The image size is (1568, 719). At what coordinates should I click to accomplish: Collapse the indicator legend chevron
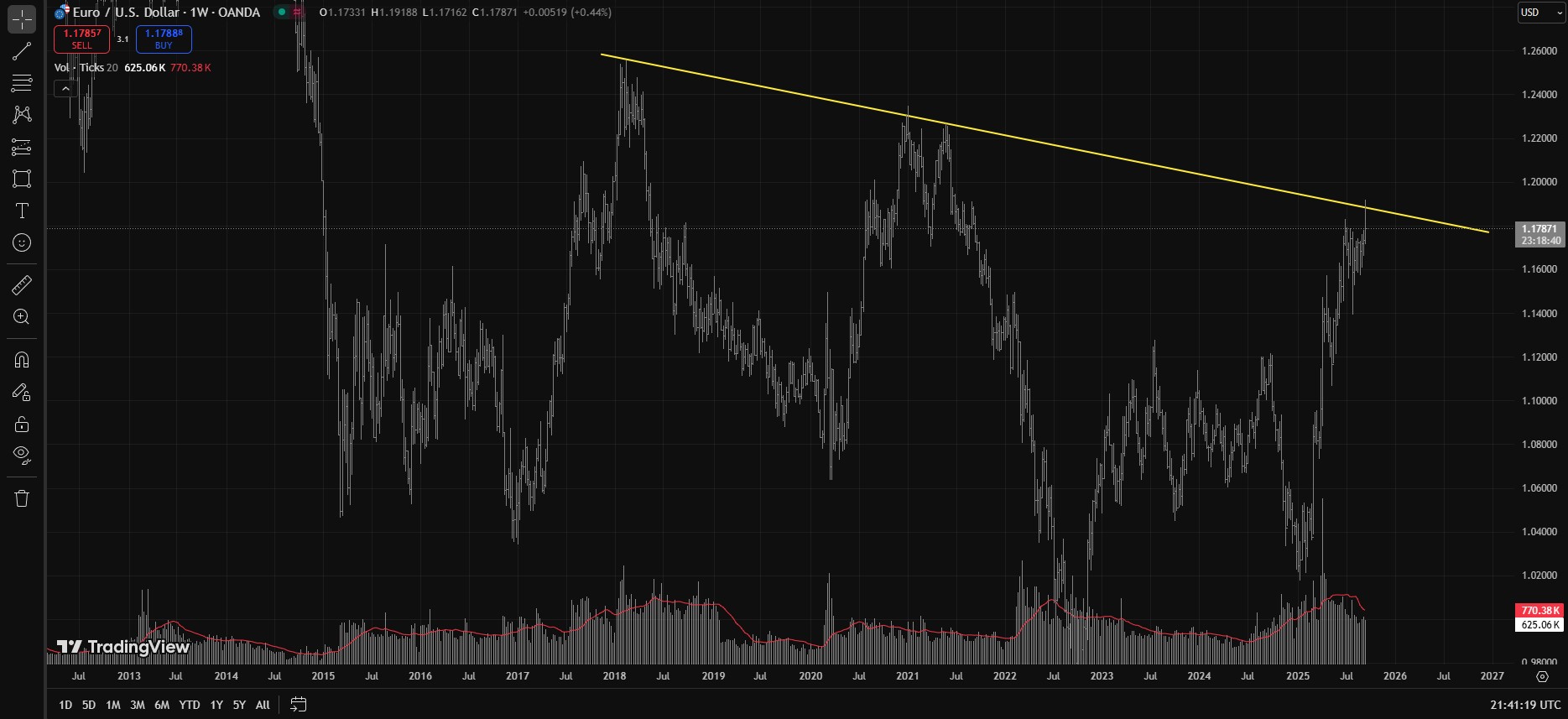65,88
